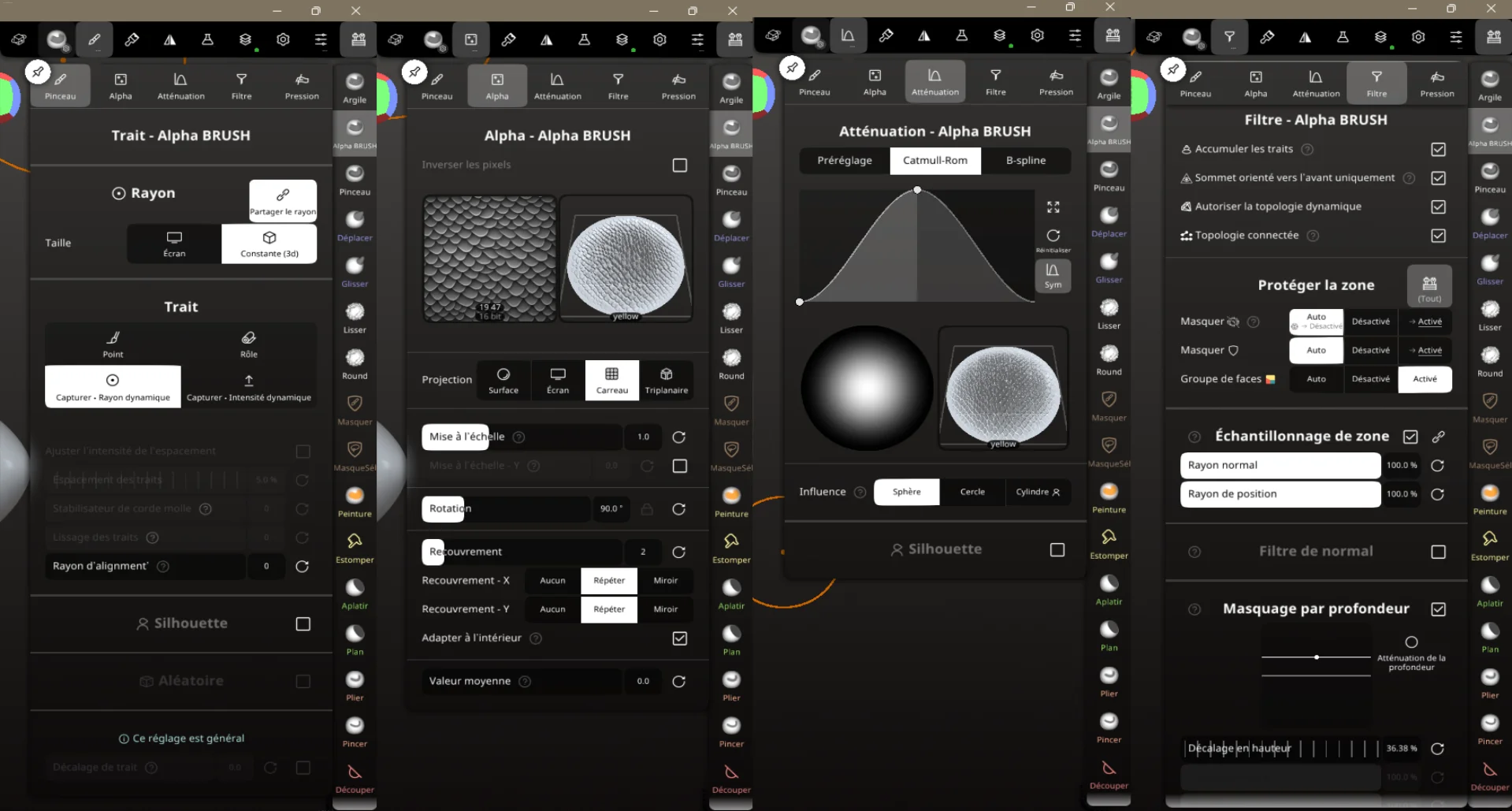Reset the Recouvrement value in Alpha panel
This screenshot has width=1512, height=811.
pyautogui.click(x=678, y=552)
